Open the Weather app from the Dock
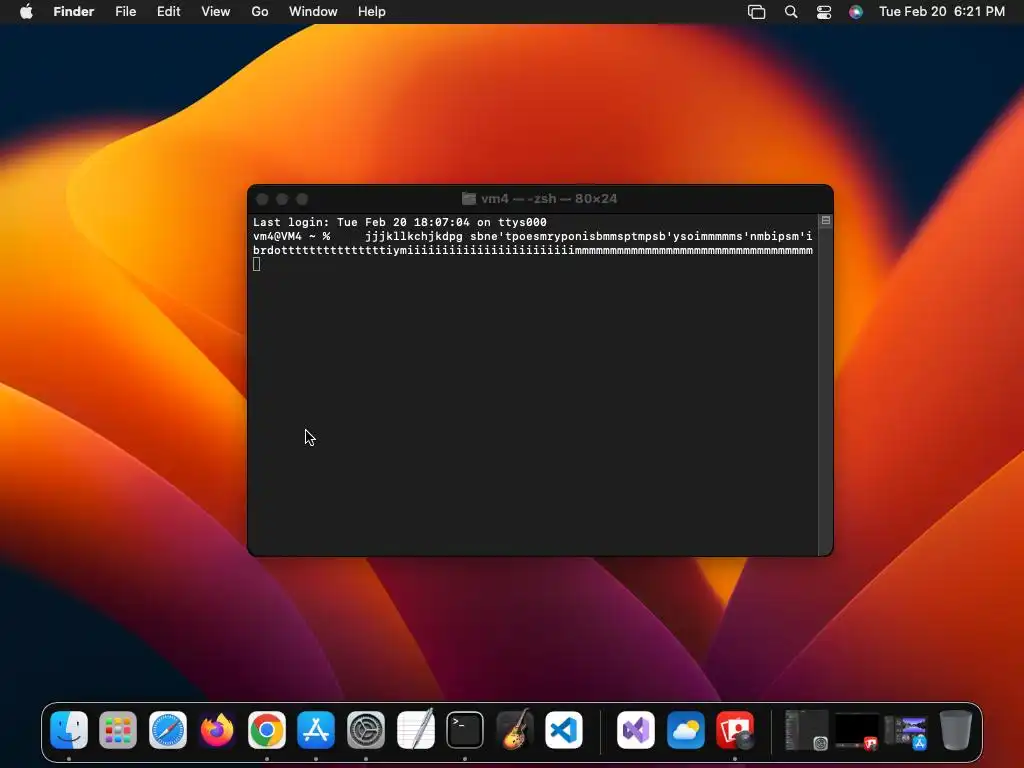The image size is (1024, 768). pyautogui.click(x=686, y=730)
